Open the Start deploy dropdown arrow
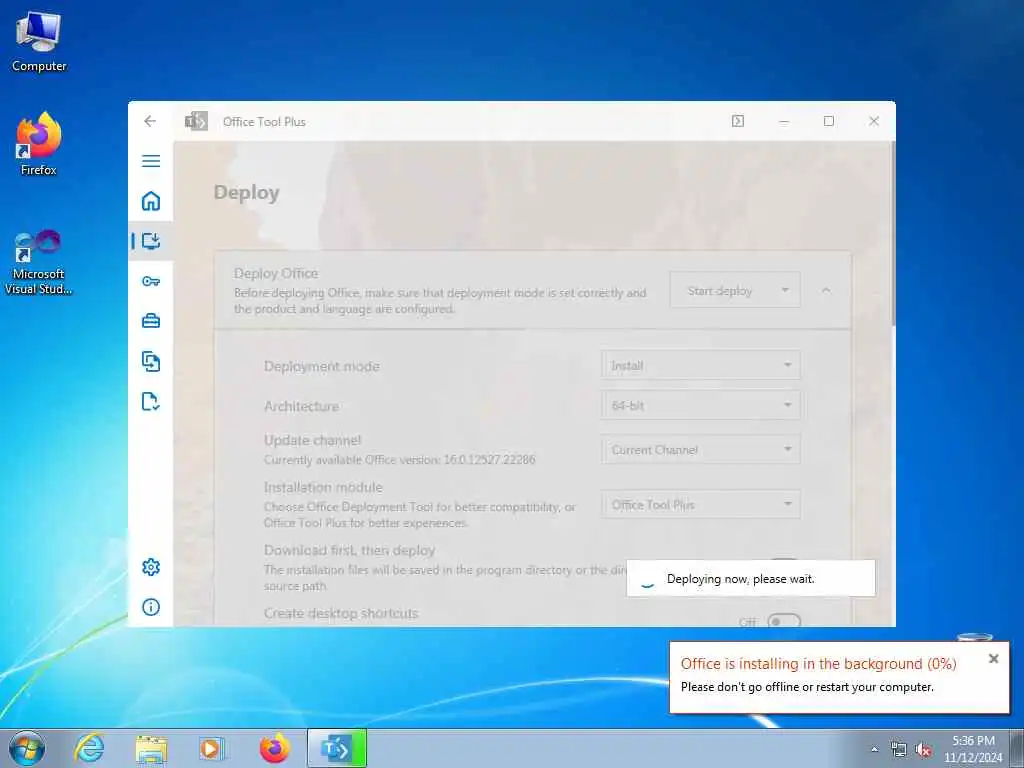The height and width of the screenshot is (768, 1024). coord(786,290)
